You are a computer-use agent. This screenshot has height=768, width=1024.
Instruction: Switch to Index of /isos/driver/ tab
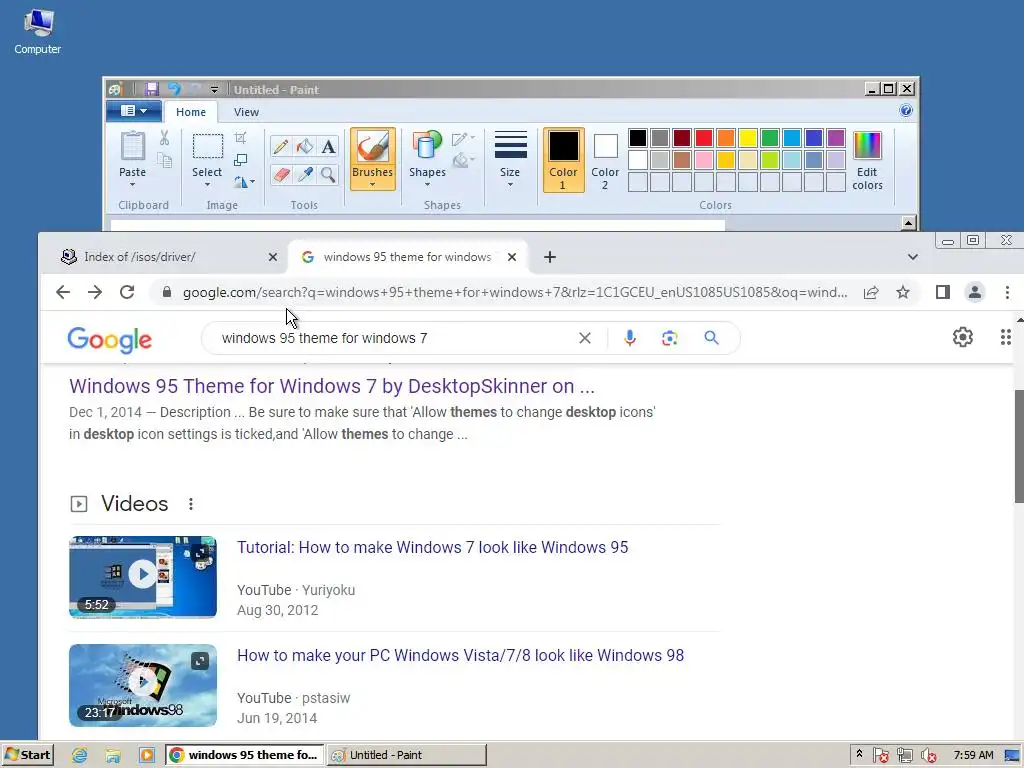(163, 257)
